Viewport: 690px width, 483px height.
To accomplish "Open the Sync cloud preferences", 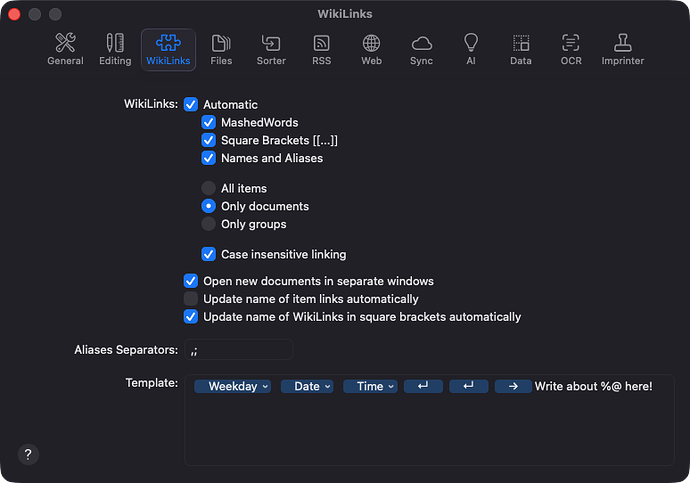I will [x=421, y=49].
